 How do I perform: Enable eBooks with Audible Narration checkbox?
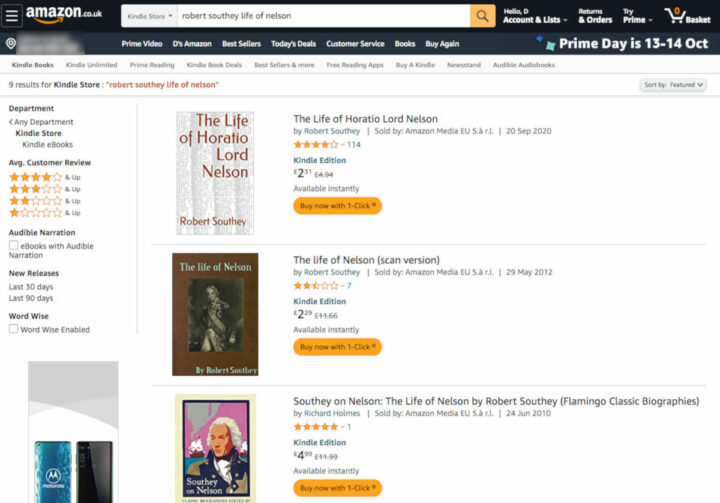13,246
